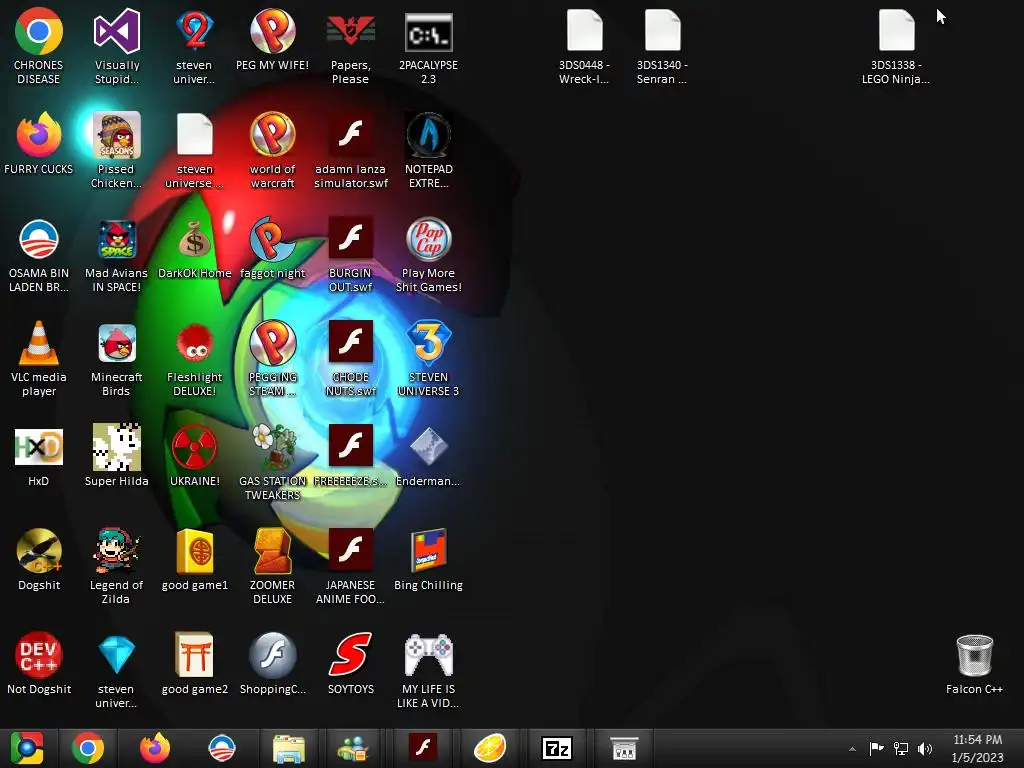Open the PopCap Play More Games icon
This screenshot has width=1024, height=768.
pos(428,255)
